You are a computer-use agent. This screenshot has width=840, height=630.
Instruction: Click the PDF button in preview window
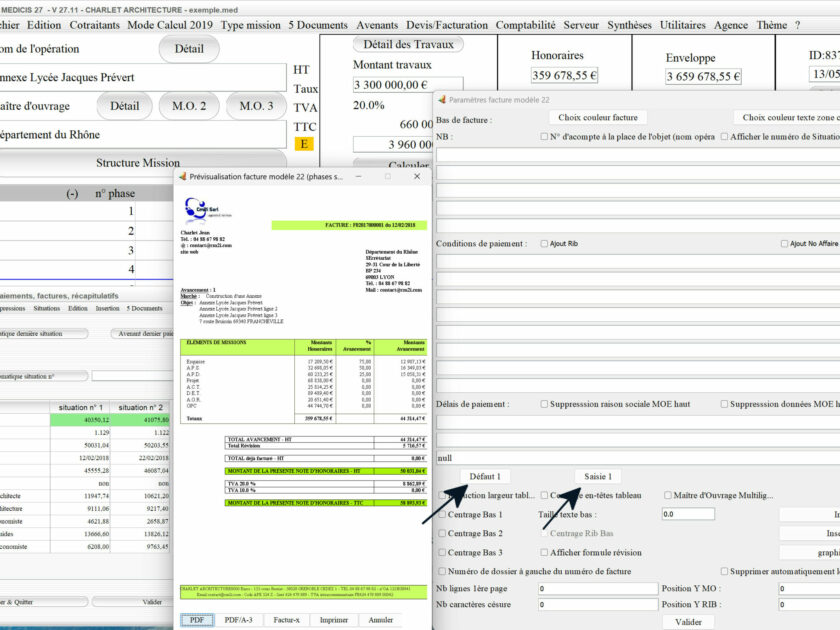(x=197, y=620)
